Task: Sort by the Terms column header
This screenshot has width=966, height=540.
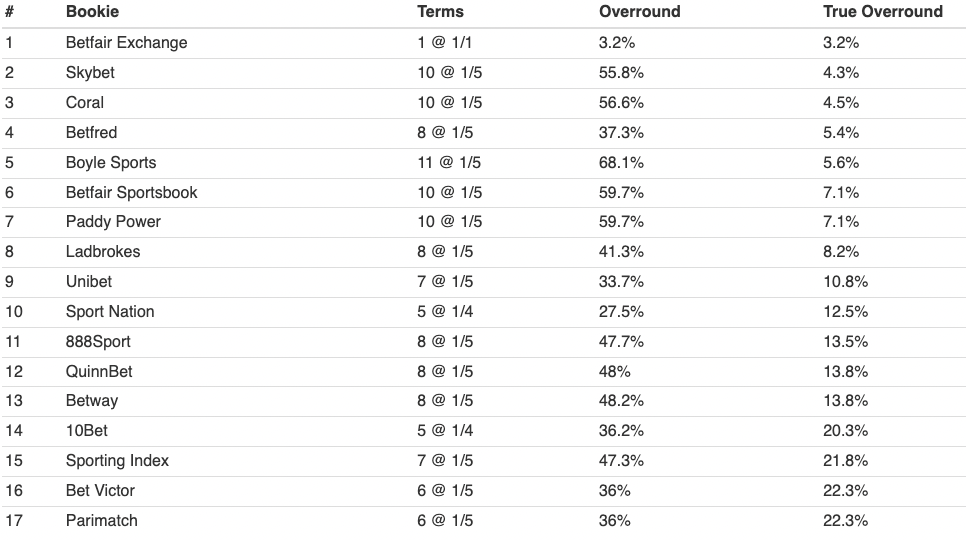Action: pos(440,12)
